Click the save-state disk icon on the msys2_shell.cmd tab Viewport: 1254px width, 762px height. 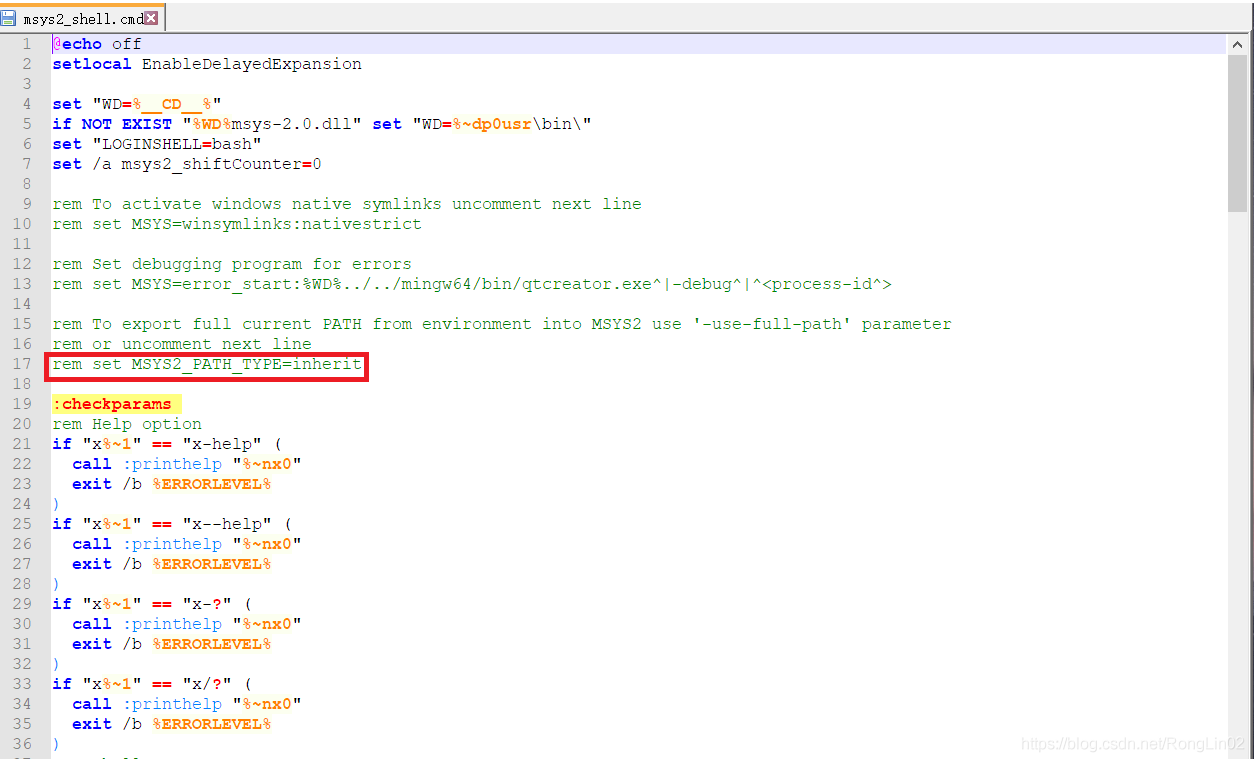9,18
